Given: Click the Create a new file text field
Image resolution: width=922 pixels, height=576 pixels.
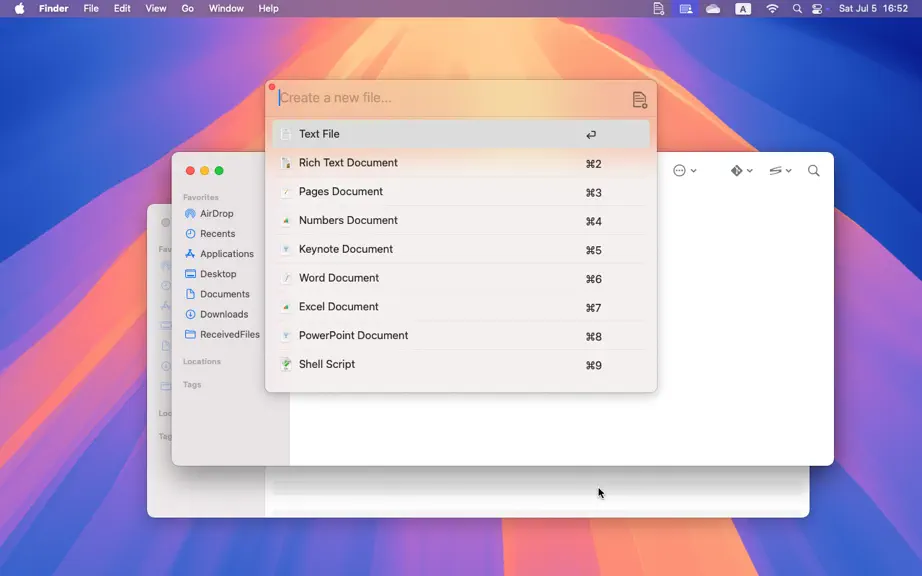Looking at the screenshot, I should [x=453, y=98].
